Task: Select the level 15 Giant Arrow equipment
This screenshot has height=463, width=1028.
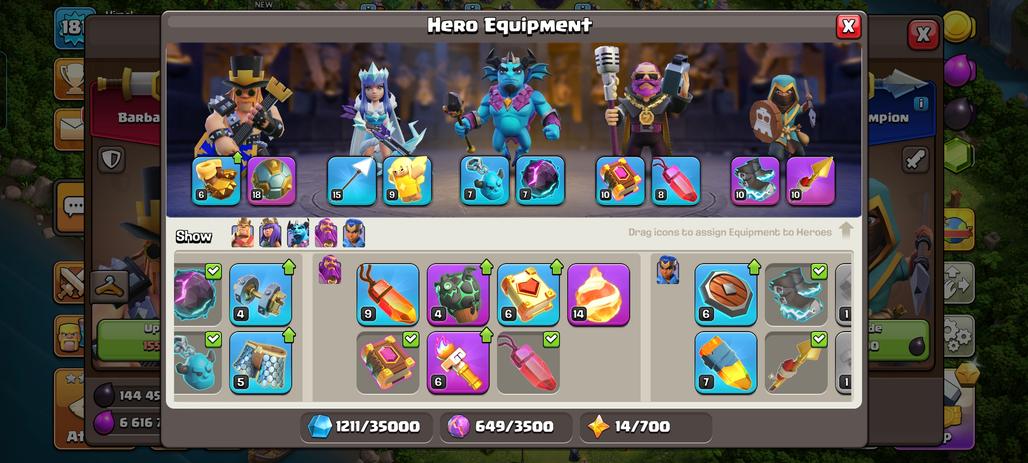Action: point(351,181)
